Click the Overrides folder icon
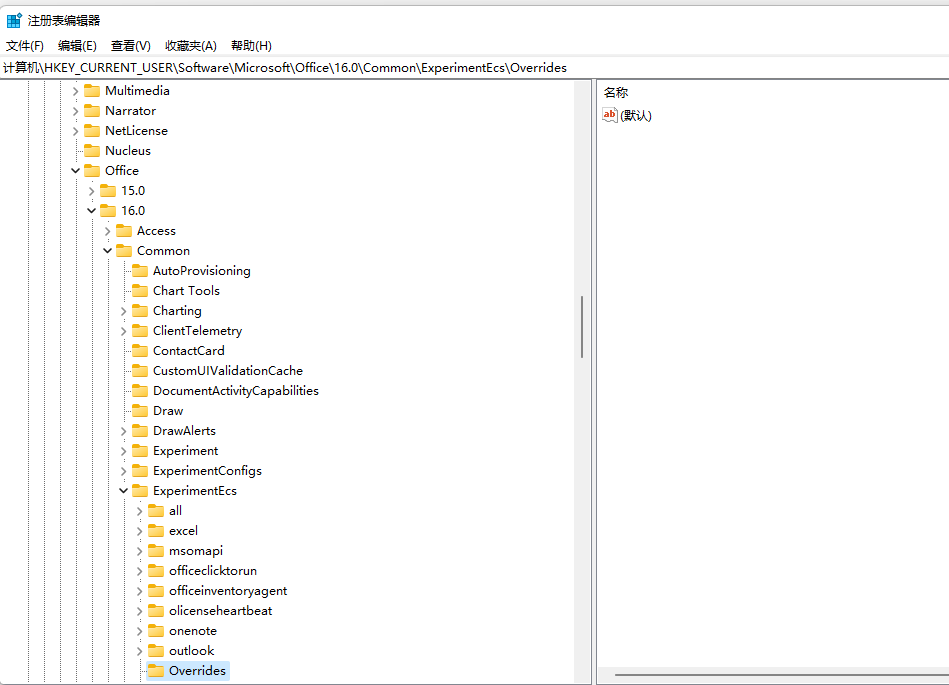This screenshot has width=949, height=685. [156, 670]
